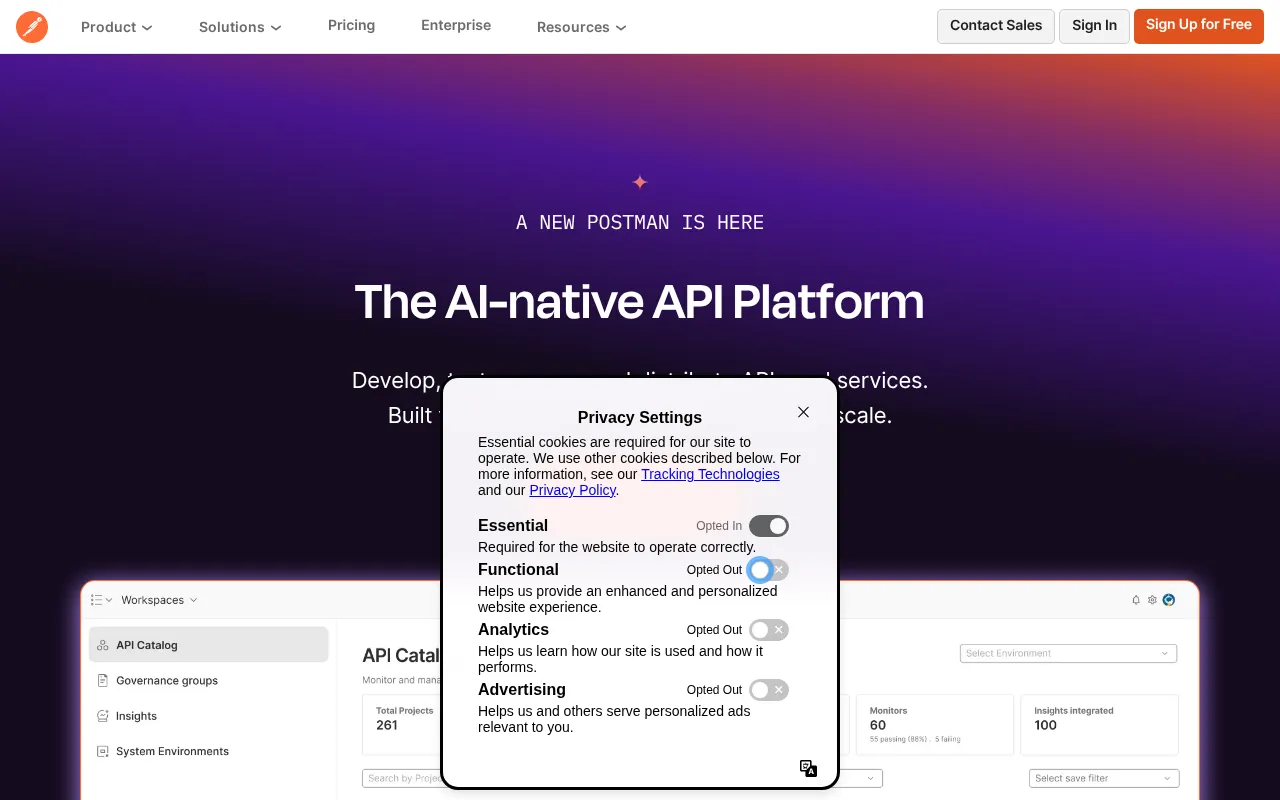Screen dimensions: 1280x800
Task: Click the Sign In button
Action: coord(1094,26)
